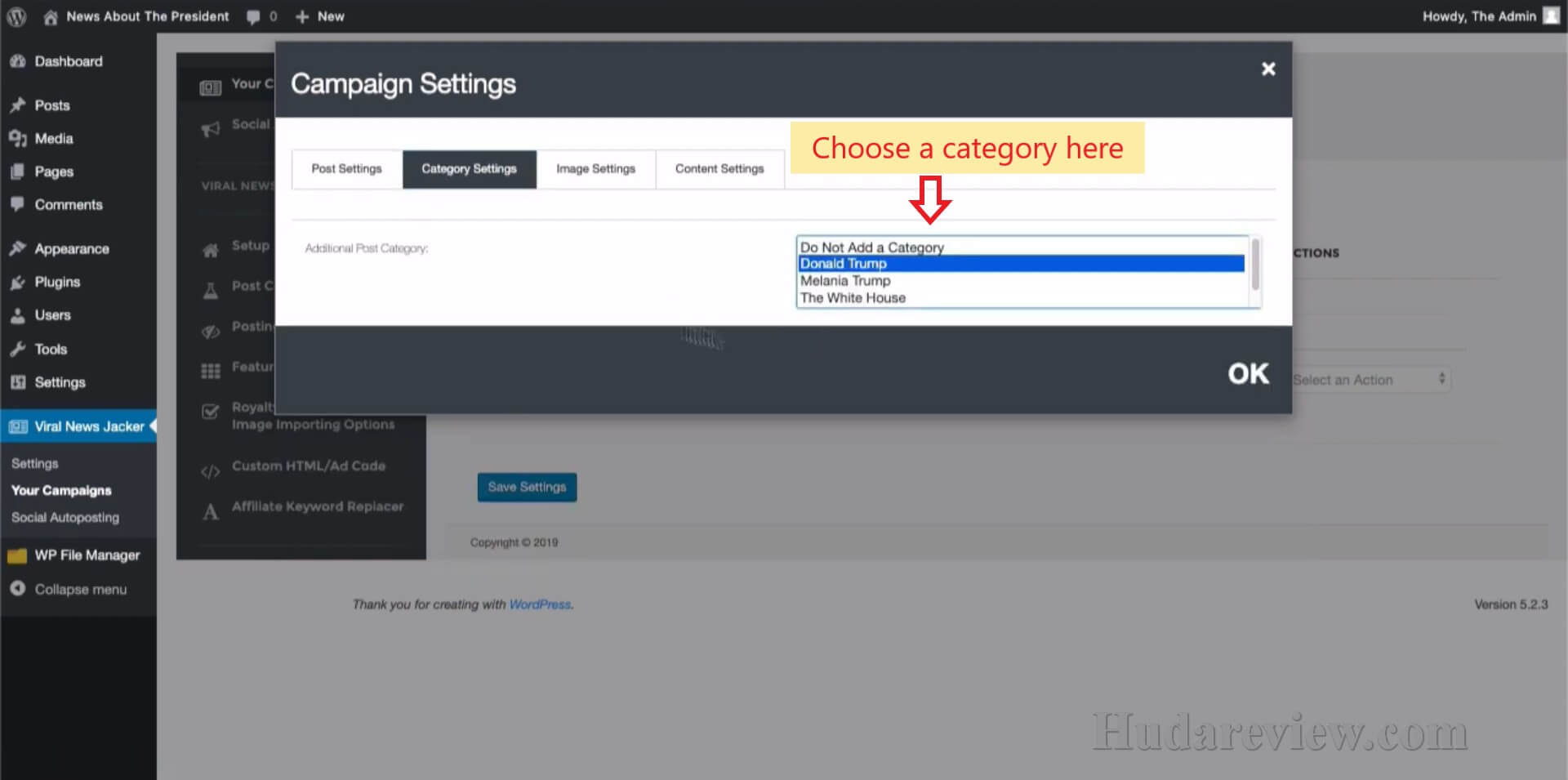Click the 'Your C' campaigns icon
Viewport: 1568px width, 780px height.
[211, 88]
